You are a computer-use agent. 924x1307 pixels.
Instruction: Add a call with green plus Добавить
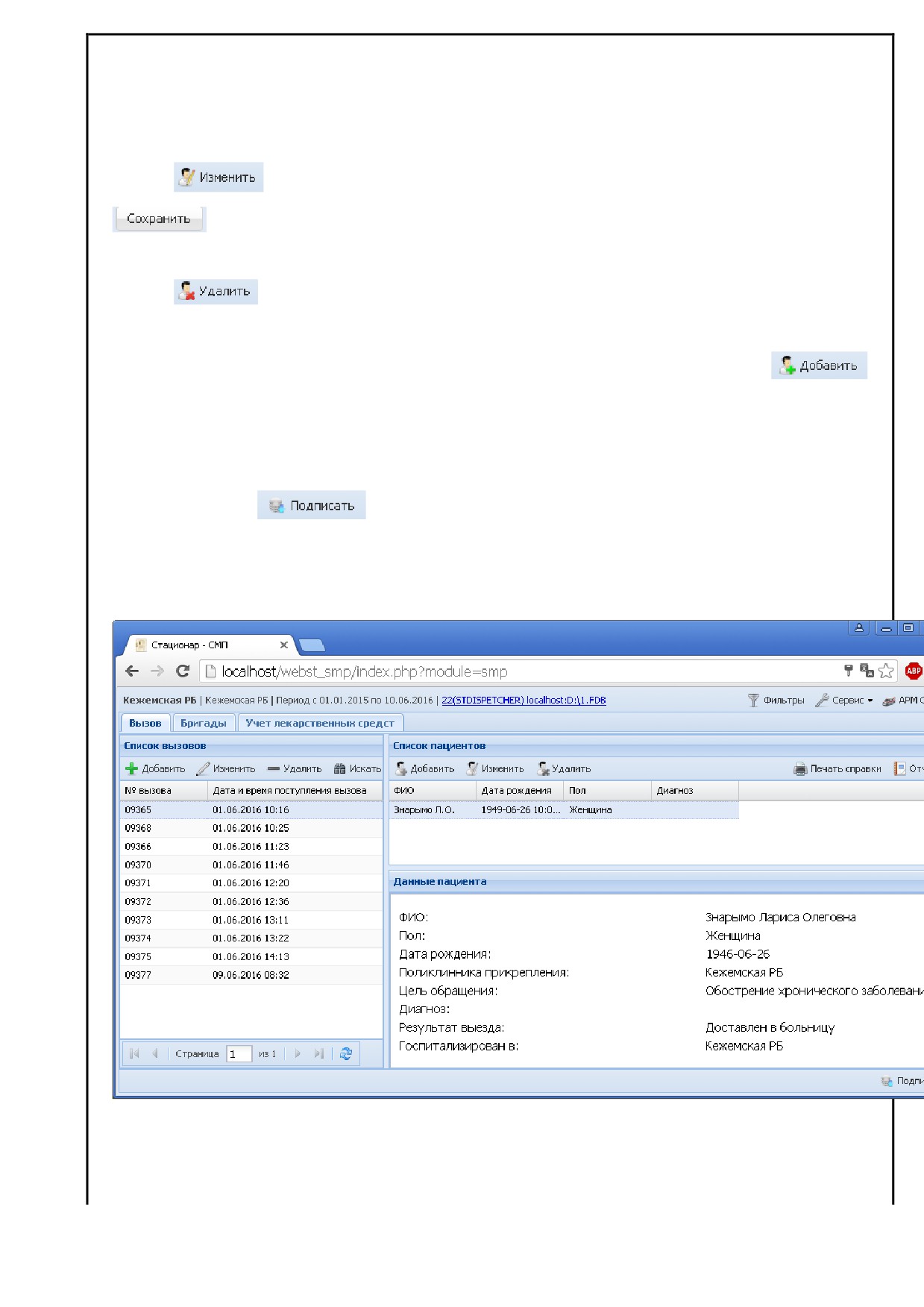tap(155, 769)
